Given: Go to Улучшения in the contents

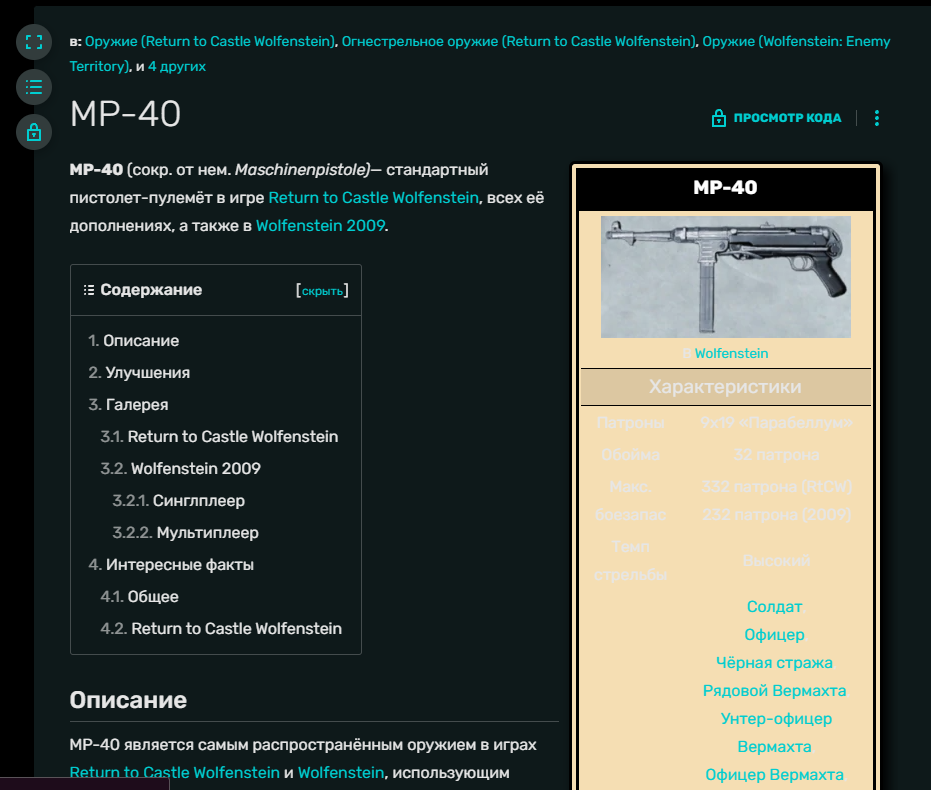Looking at the screenshot, I should pos(147,373).
